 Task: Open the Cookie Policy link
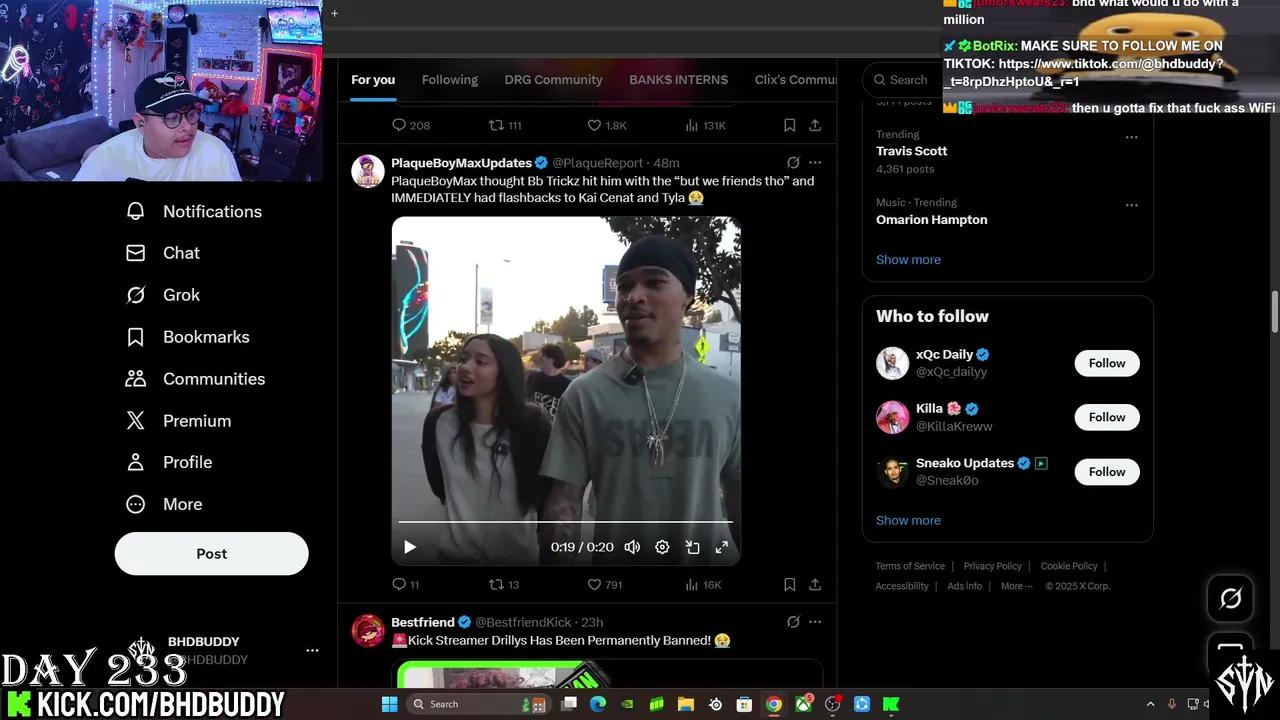pyautogui.click(x=1069, y=566)
